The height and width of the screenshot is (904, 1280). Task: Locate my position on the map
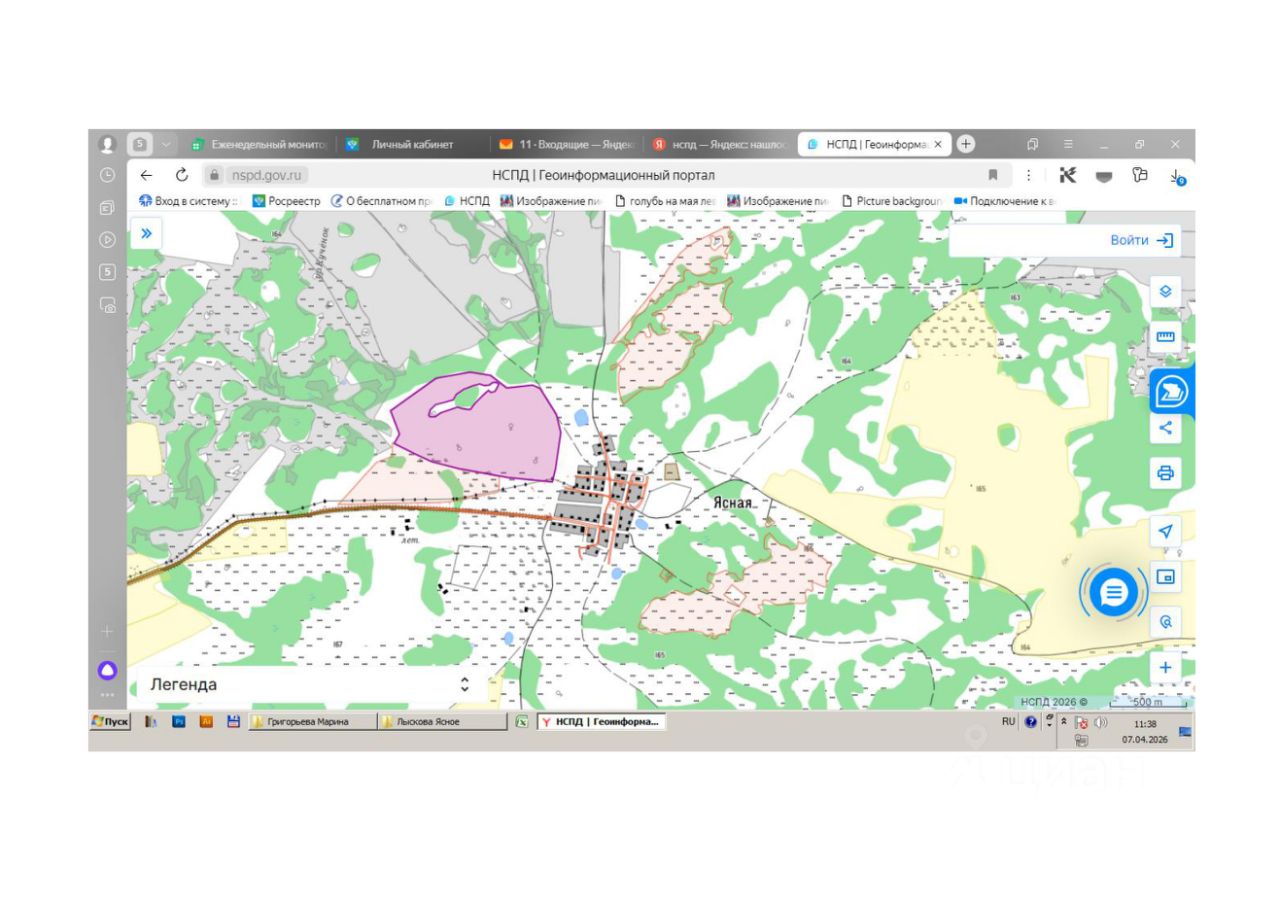coord(1165,531)
